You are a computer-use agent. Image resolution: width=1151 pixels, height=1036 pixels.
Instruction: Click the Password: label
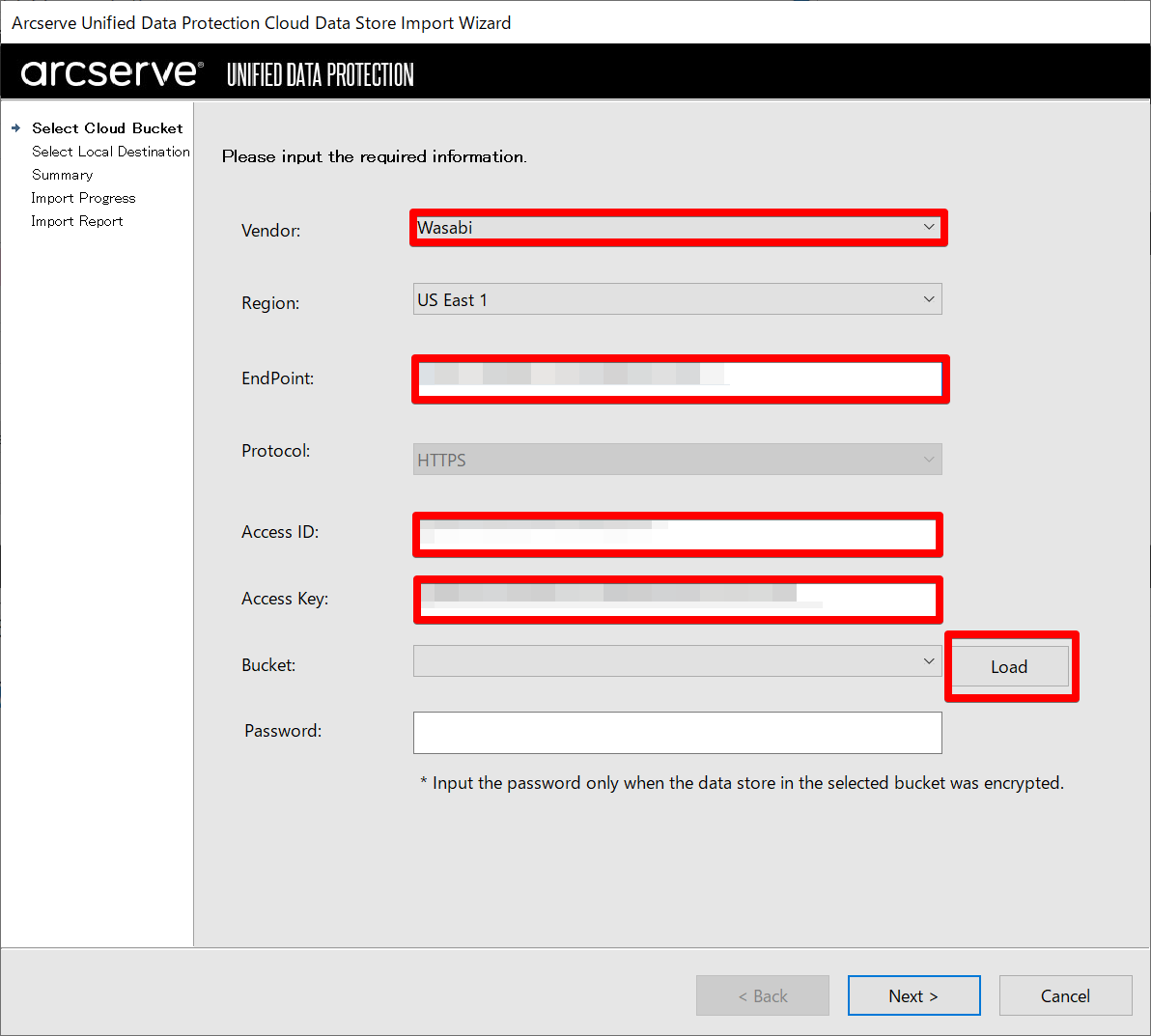click(x=283, y=731)
